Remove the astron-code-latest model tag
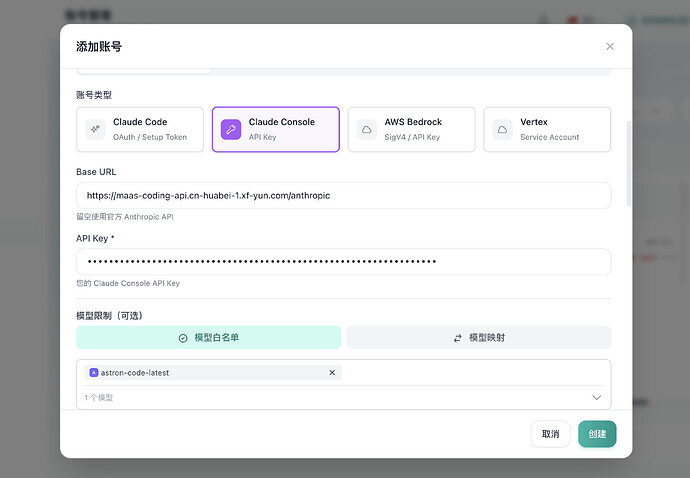690x478 pixels. coord(332,372)
